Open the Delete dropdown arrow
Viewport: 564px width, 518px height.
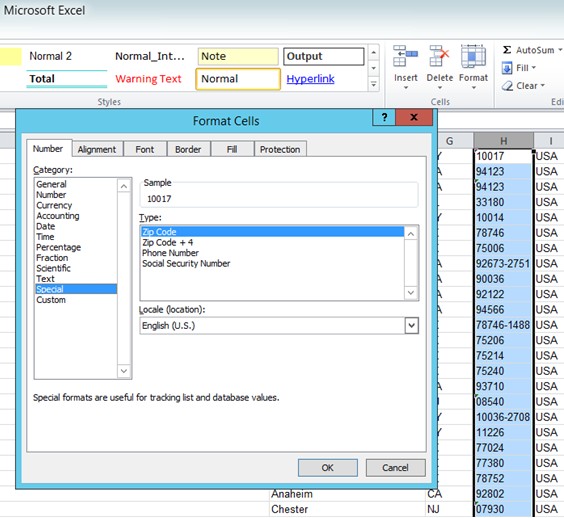[x=440, y=87]
